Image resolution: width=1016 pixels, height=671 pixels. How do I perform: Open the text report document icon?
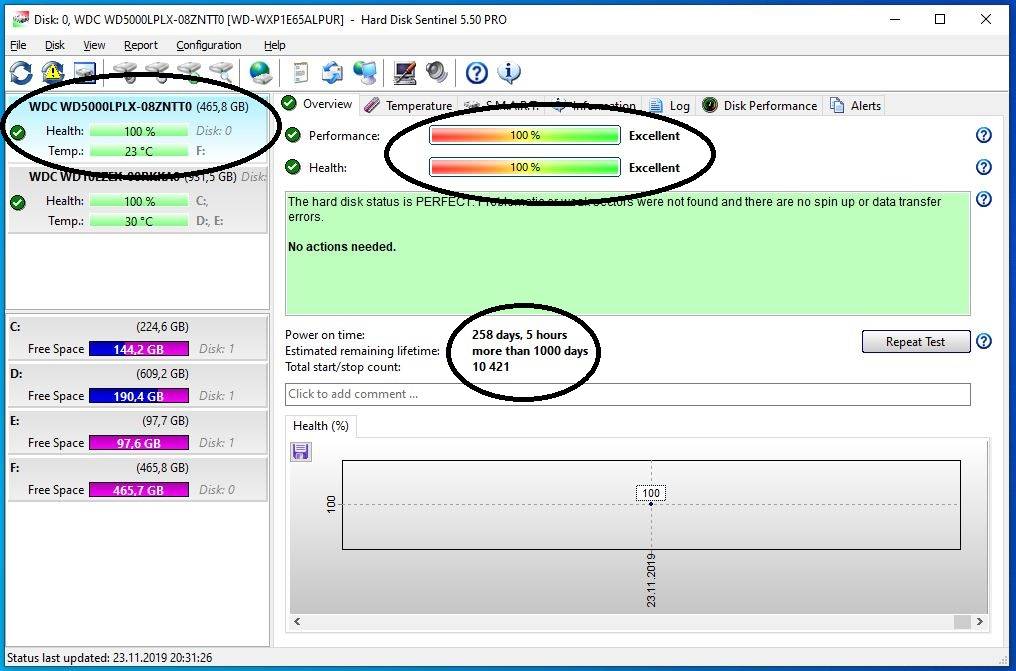(301, 73)
